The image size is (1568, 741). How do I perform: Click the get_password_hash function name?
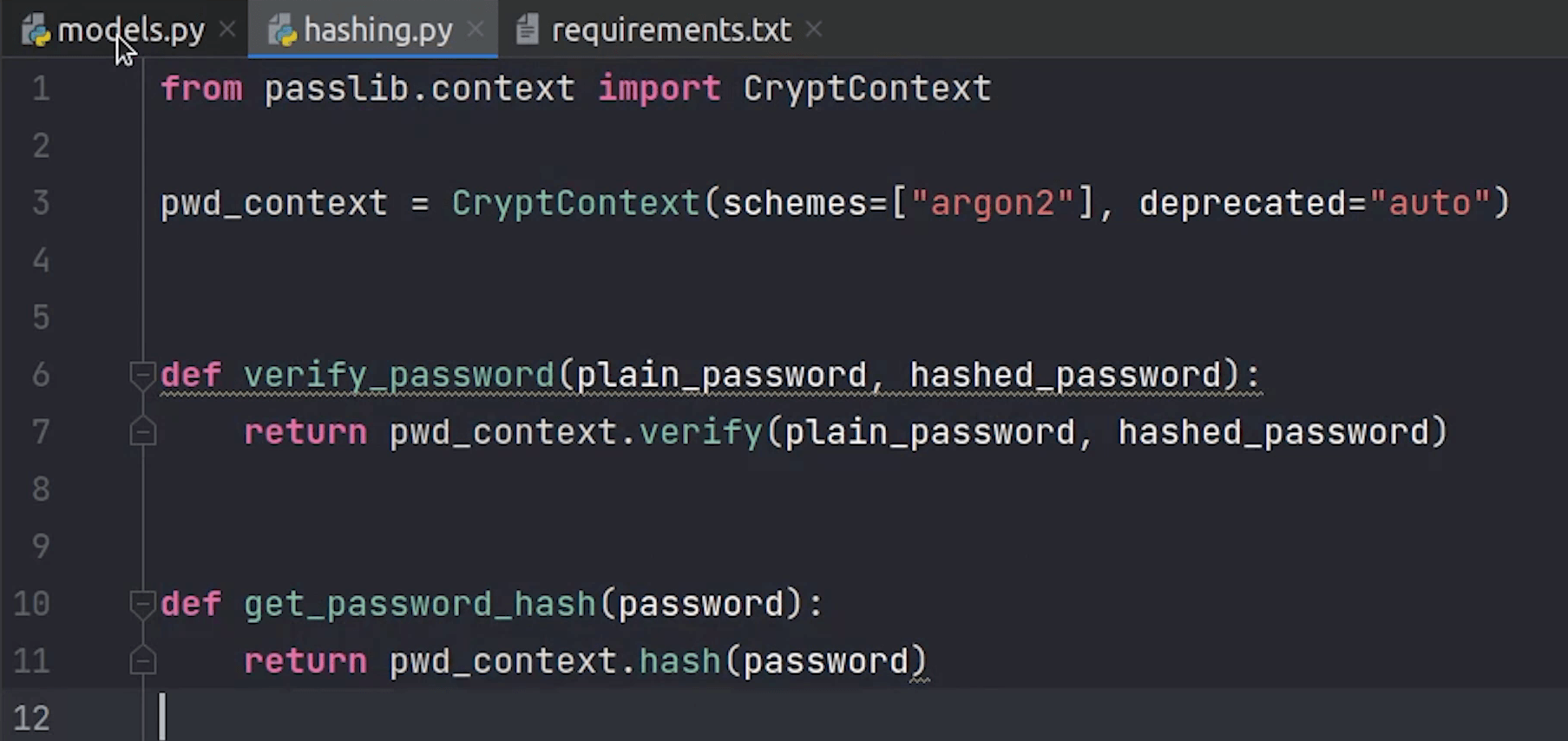[419, 604]
